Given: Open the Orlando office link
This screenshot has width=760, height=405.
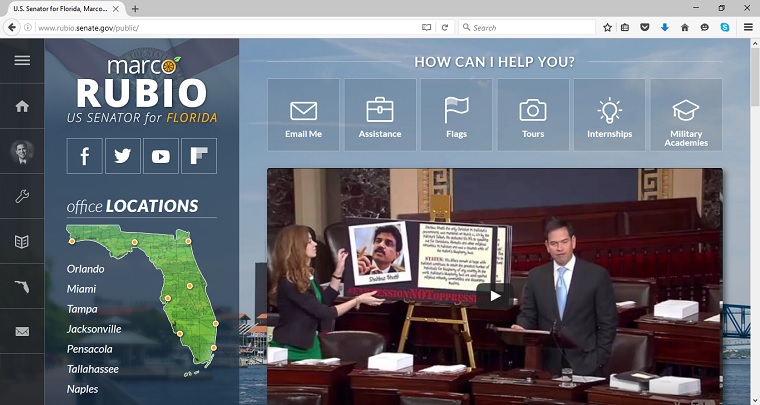Looking at the screenshot, I should 85,269.
